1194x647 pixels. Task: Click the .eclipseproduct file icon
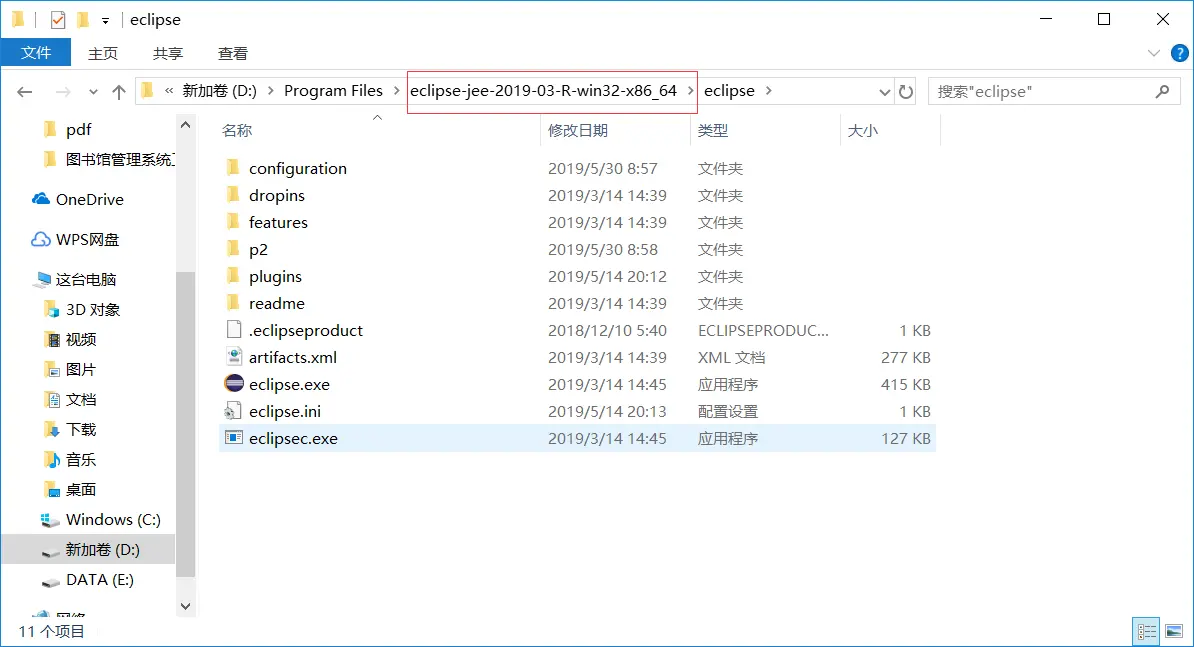234,330
